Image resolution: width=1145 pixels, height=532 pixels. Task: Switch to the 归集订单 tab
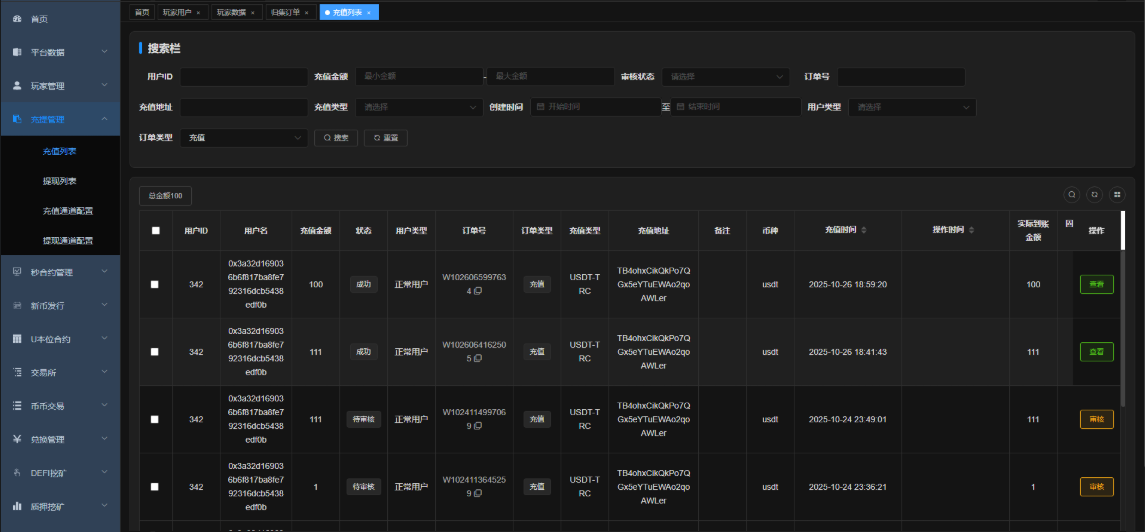(285, 12)
